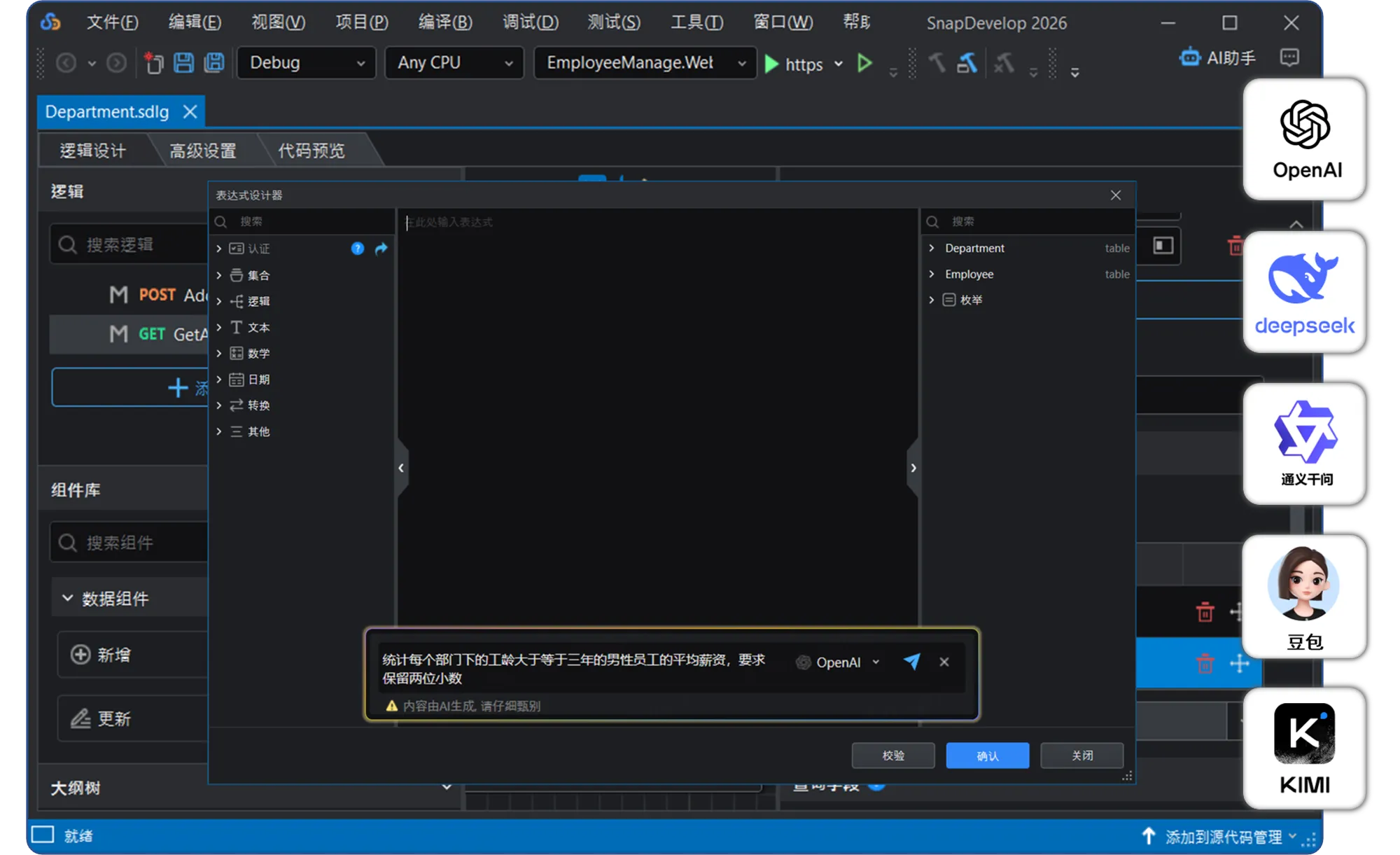Expand the Employee table node
Image resolution: width=1400 pixels, height=855 pixels.
932,274
